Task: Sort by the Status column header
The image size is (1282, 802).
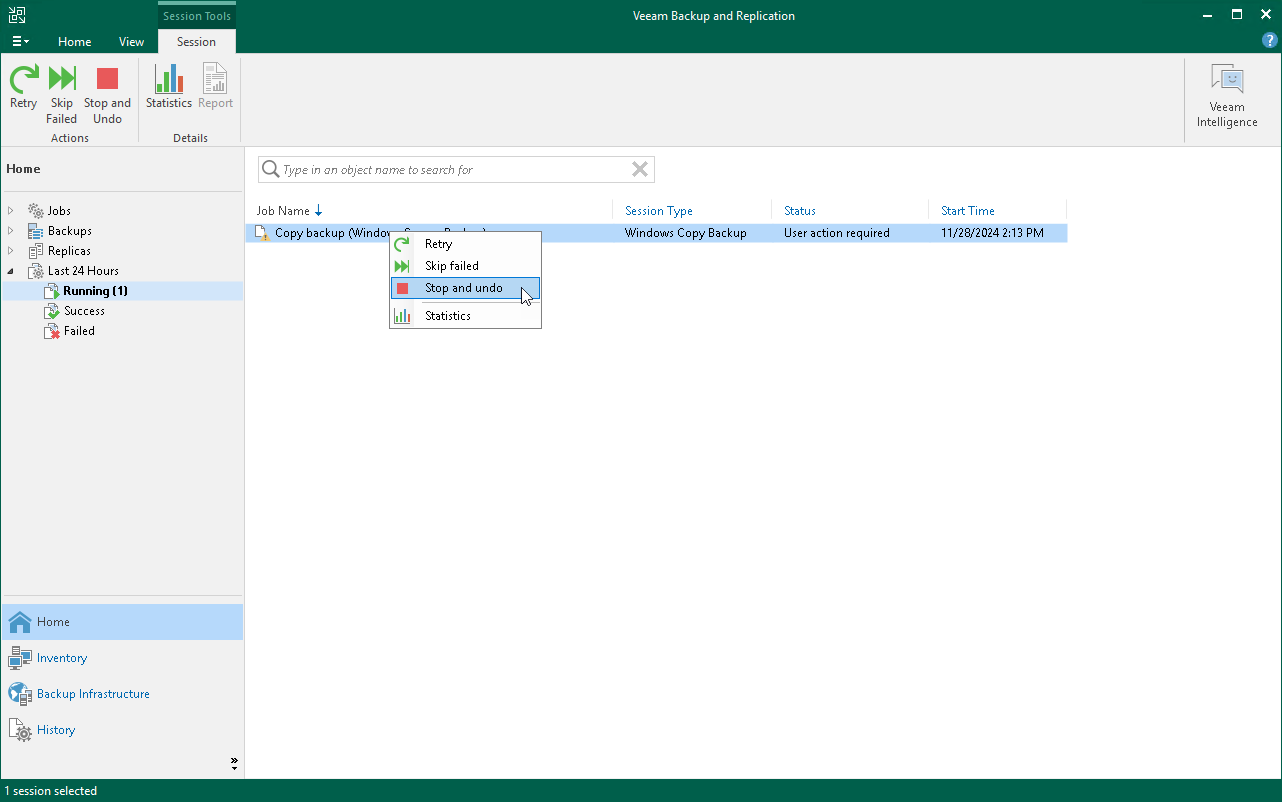Action: 800,211
